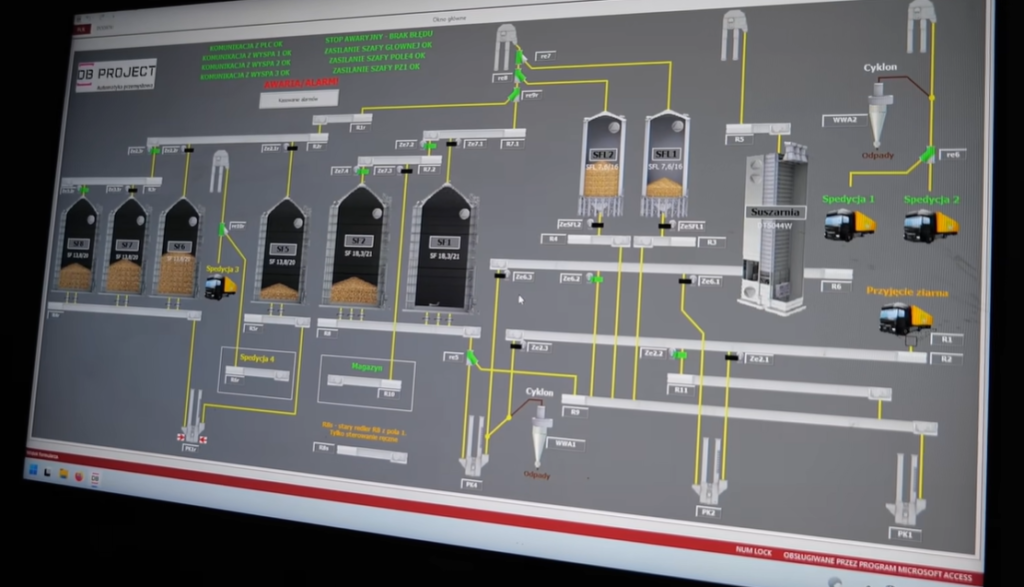Open File Explorer from the taskbar
Screen dimensions: 1024x587
point(64,473)
